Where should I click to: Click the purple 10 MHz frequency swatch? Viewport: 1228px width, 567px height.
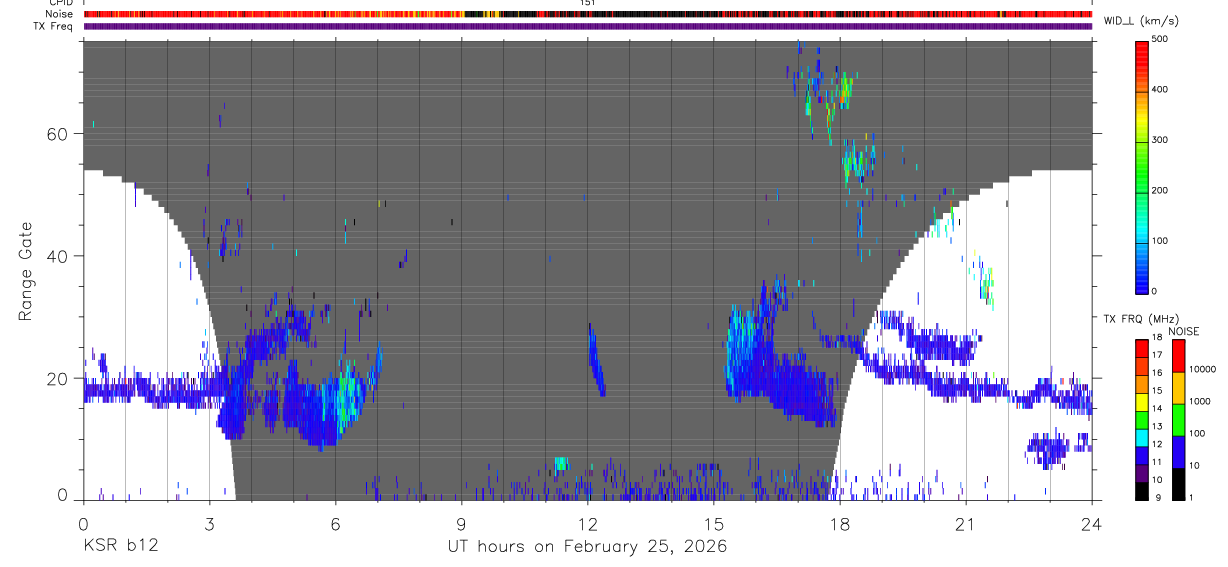click(1143, 473)
